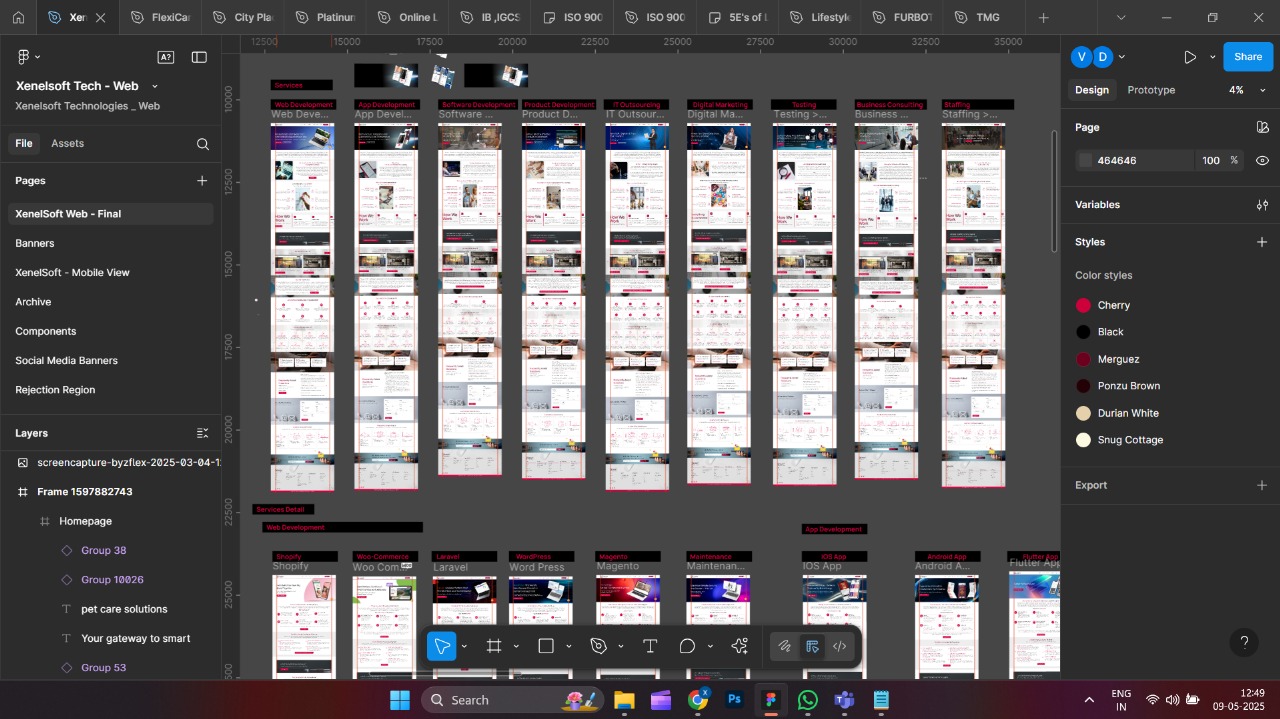
Task: Open the browser tab list chevron
Action: [1121, 17]
